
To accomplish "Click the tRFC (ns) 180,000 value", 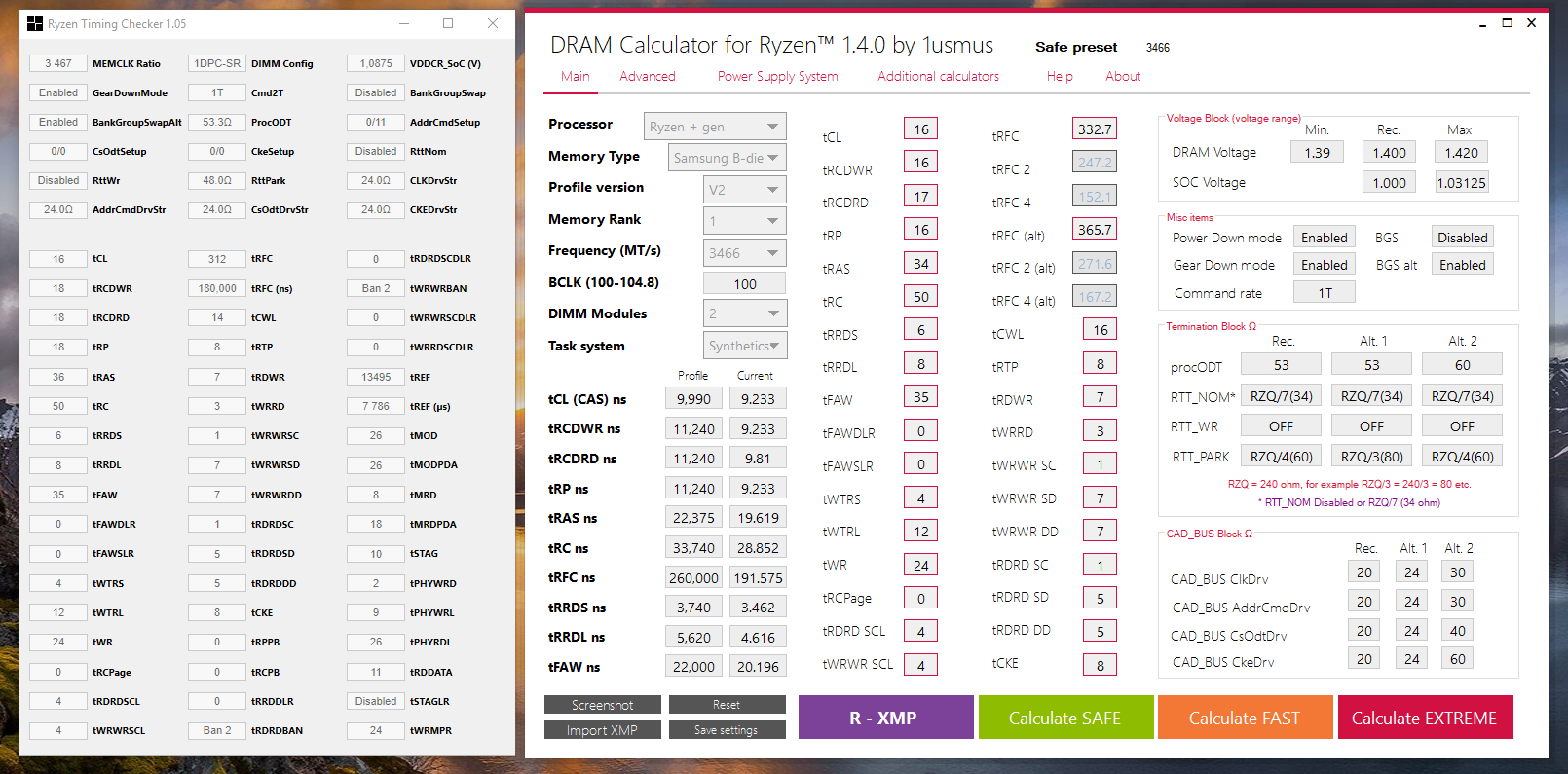I will (x=217, y=288).
